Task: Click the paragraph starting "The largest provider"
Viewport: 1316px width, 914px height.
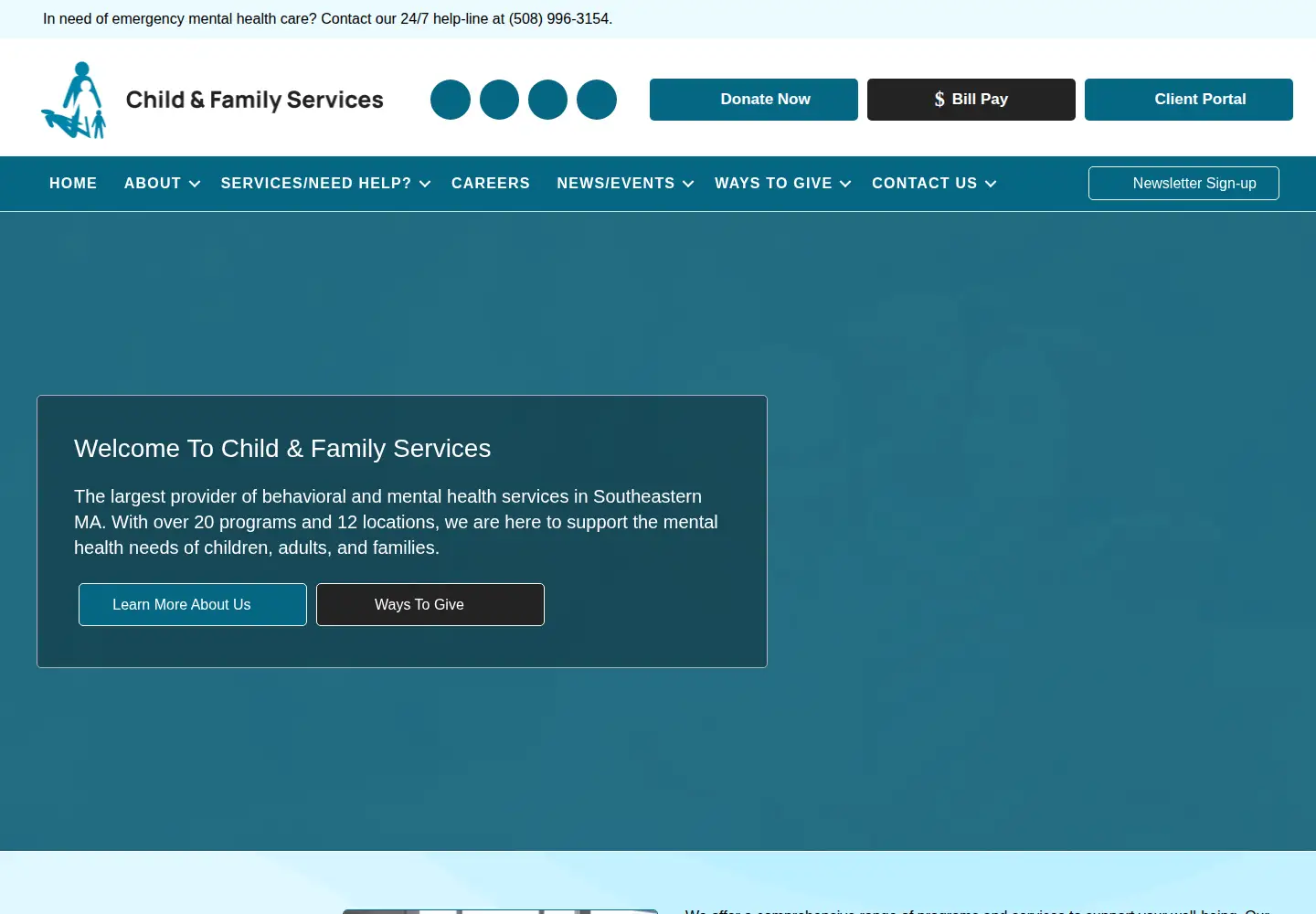Action: pos(396,522)
